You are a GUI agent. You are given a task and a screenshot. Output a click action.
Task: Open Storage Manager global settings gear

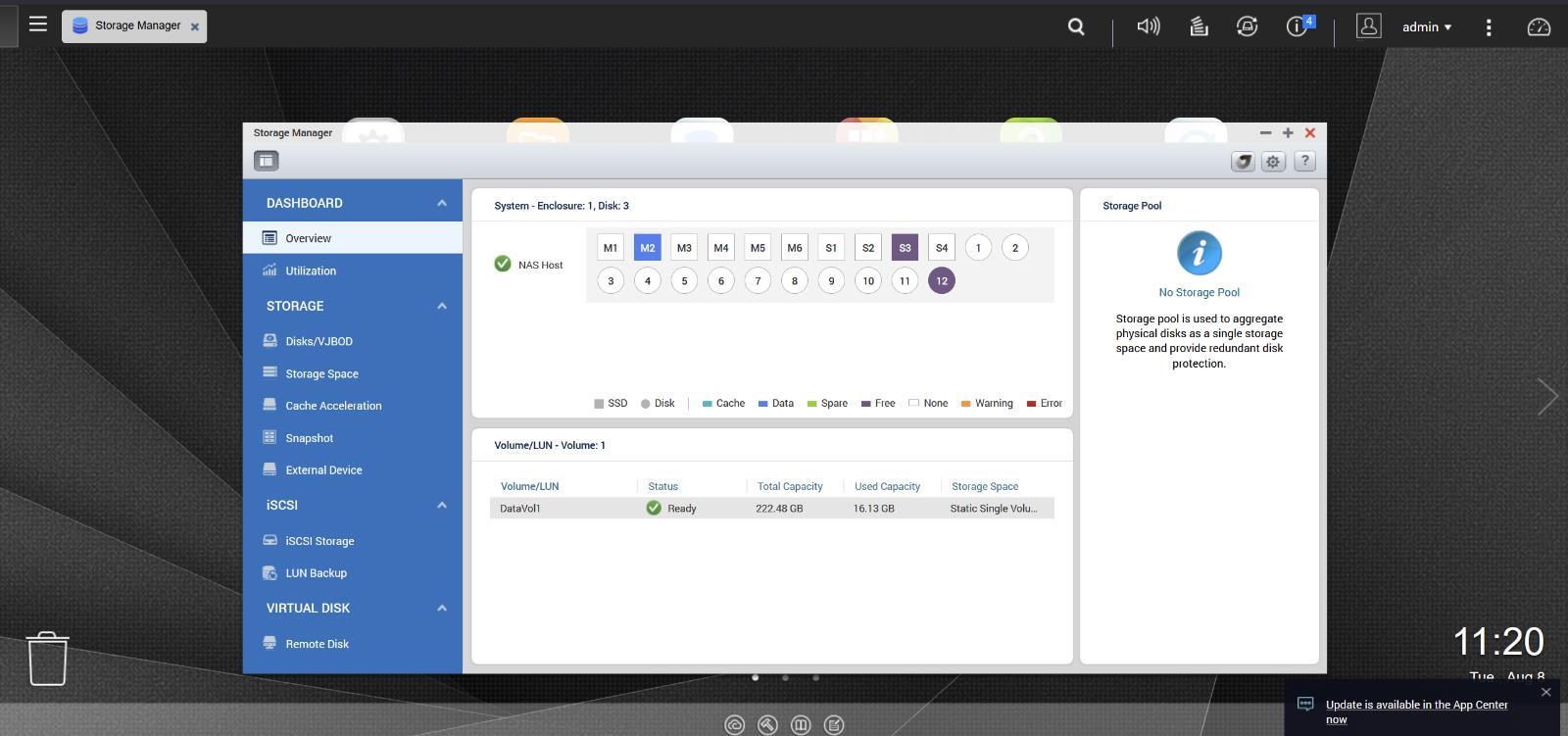pyautogui.click(x=1273, y=162)
